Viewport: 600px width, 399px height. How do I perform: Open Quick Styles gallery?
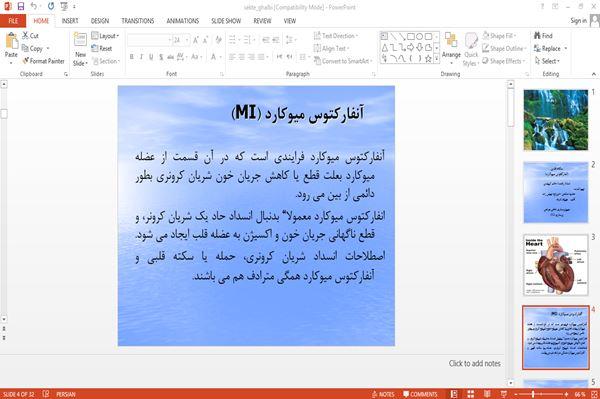click(471, 49)
